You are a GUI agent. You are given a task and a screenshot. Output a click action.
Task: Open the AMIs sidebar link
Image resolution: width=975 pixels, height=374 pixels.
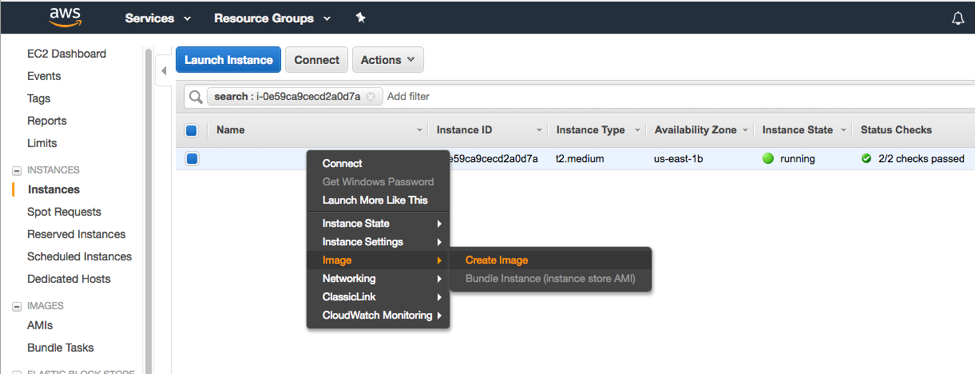(40, 325)
